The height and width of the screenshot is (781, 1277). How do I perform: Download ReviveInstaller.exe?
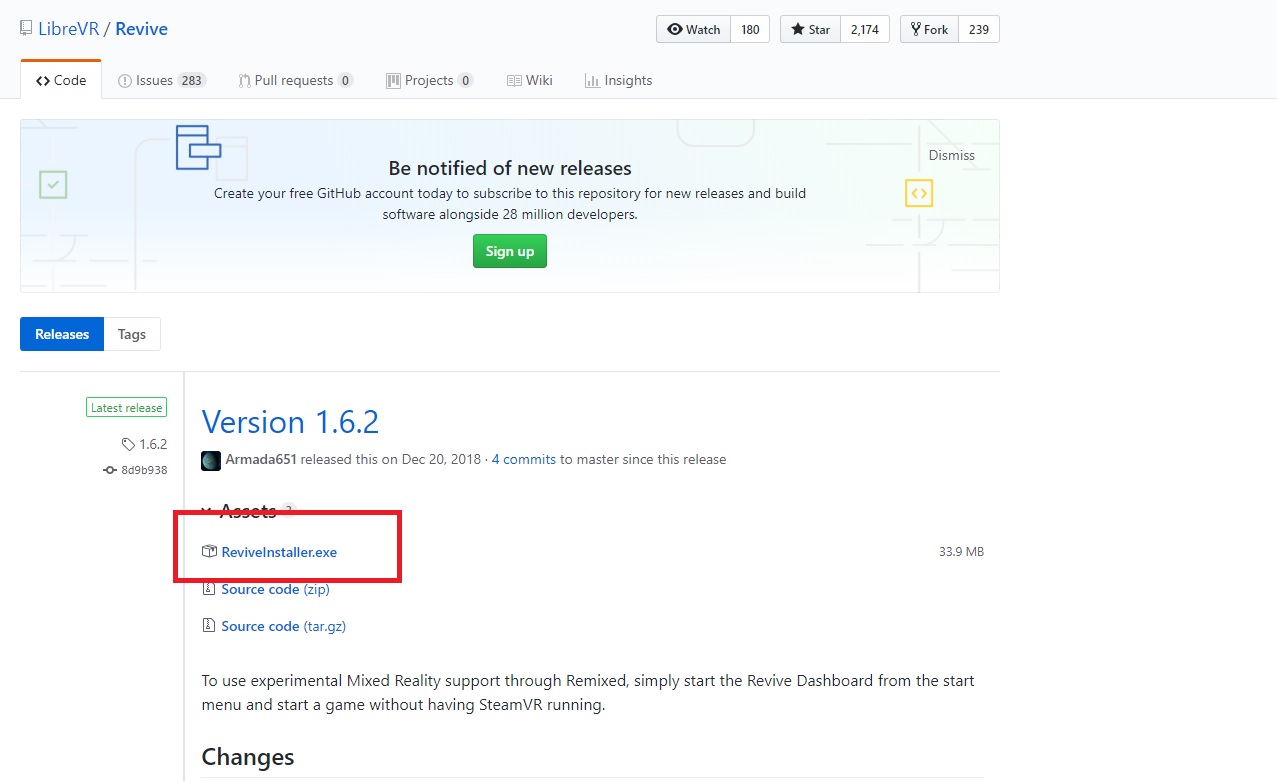pos(279,552)
